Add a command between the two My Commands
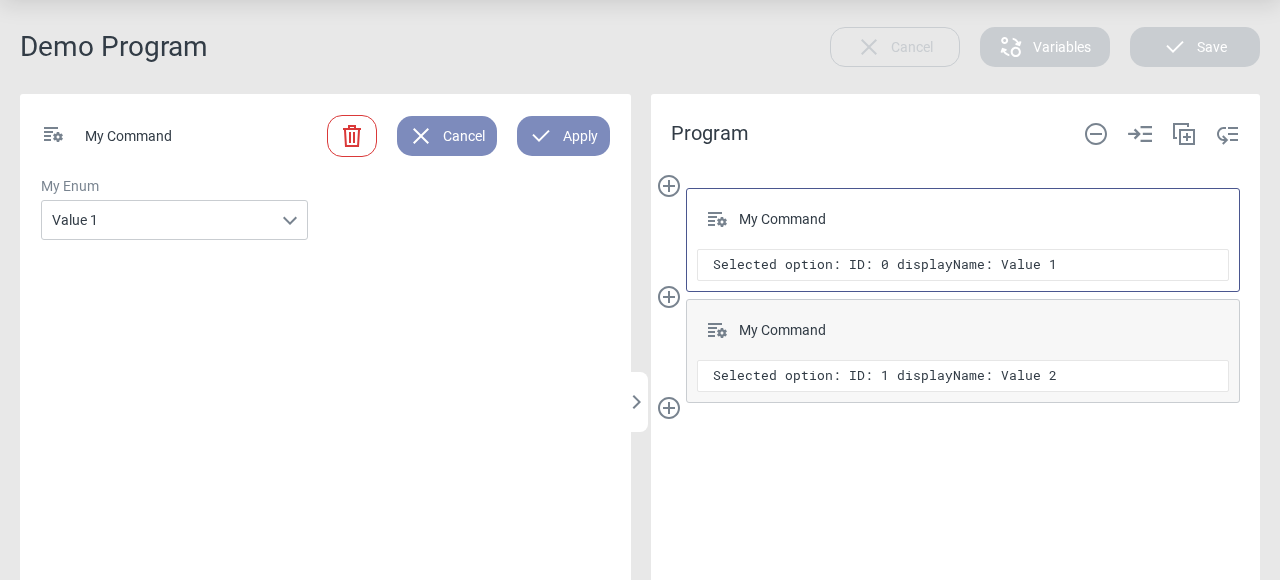 coord(669,297)
